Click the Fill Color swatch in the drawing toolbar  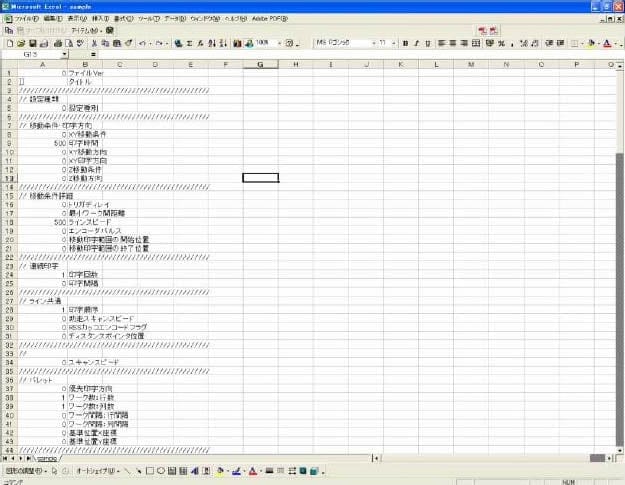[221, 471]
